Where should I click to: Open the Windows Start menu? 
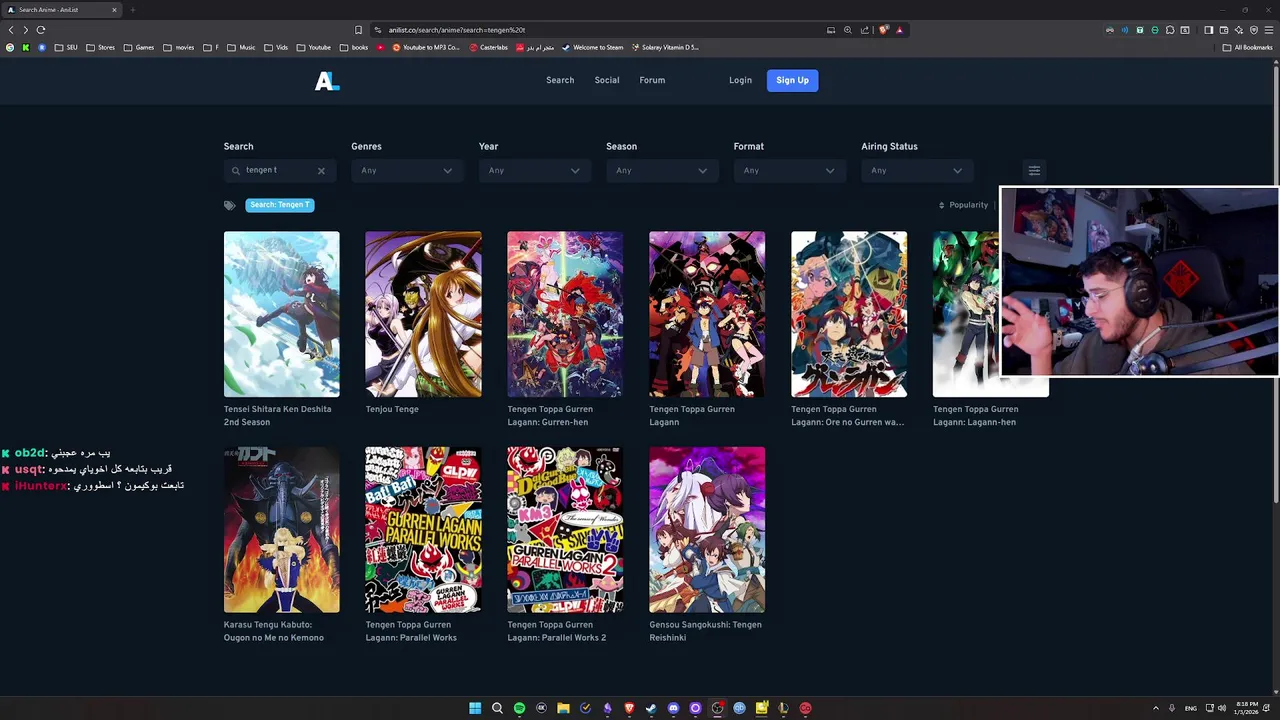tap(475, 708)
